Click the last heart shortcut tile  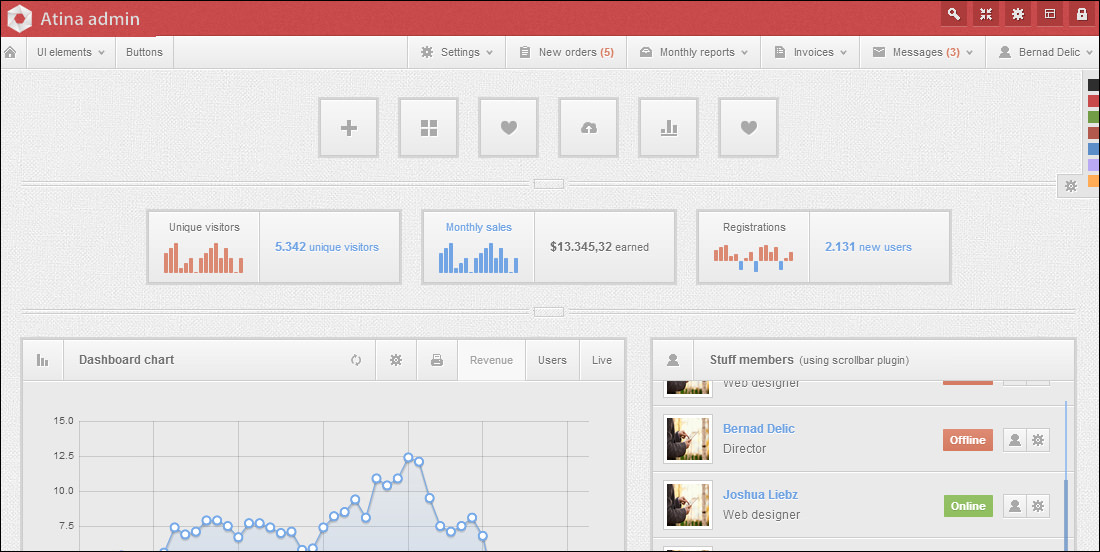749,128
